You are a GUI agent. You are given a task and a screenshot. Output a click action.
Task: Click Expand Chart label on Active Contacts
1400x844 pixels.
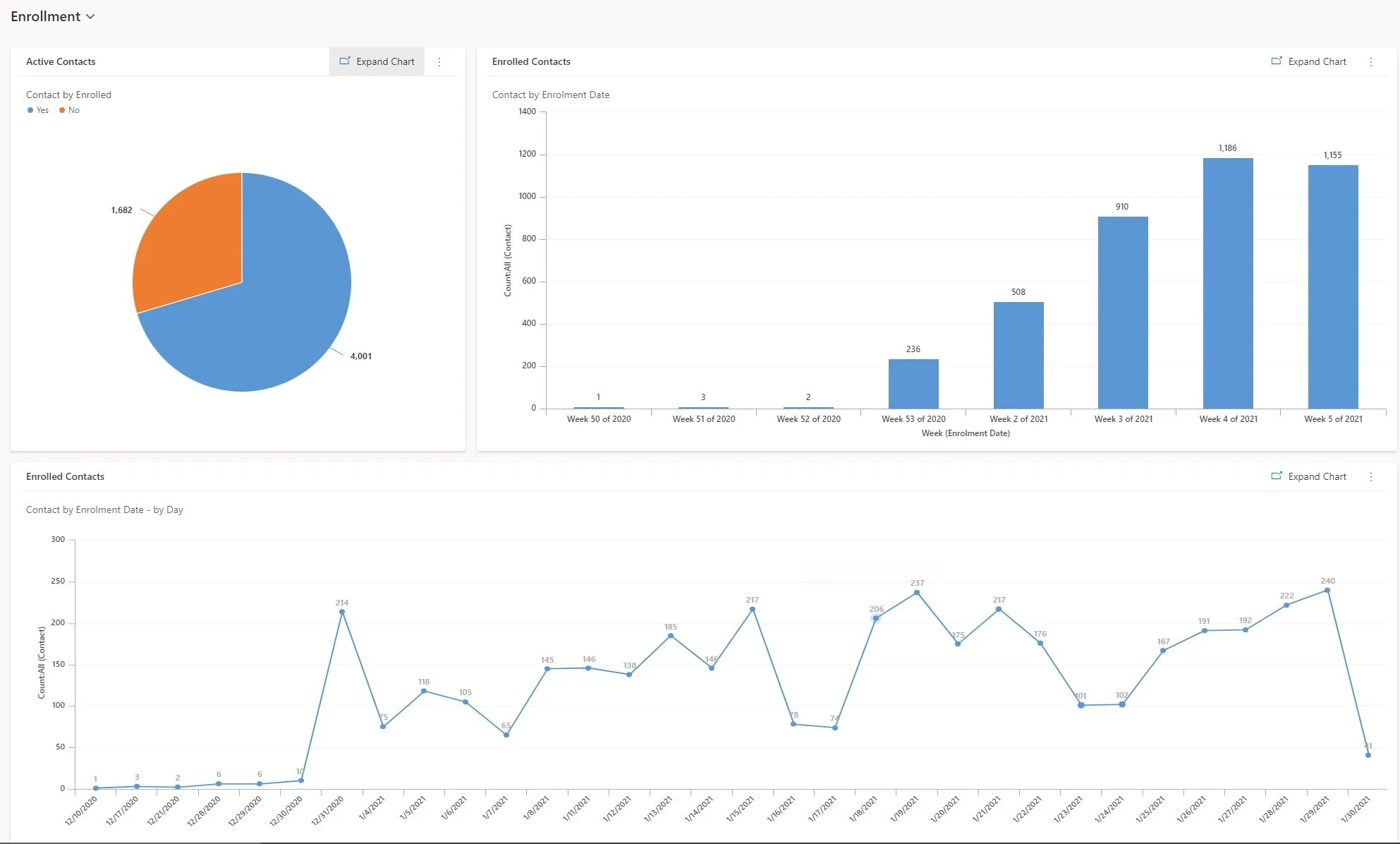pos(385,61)
